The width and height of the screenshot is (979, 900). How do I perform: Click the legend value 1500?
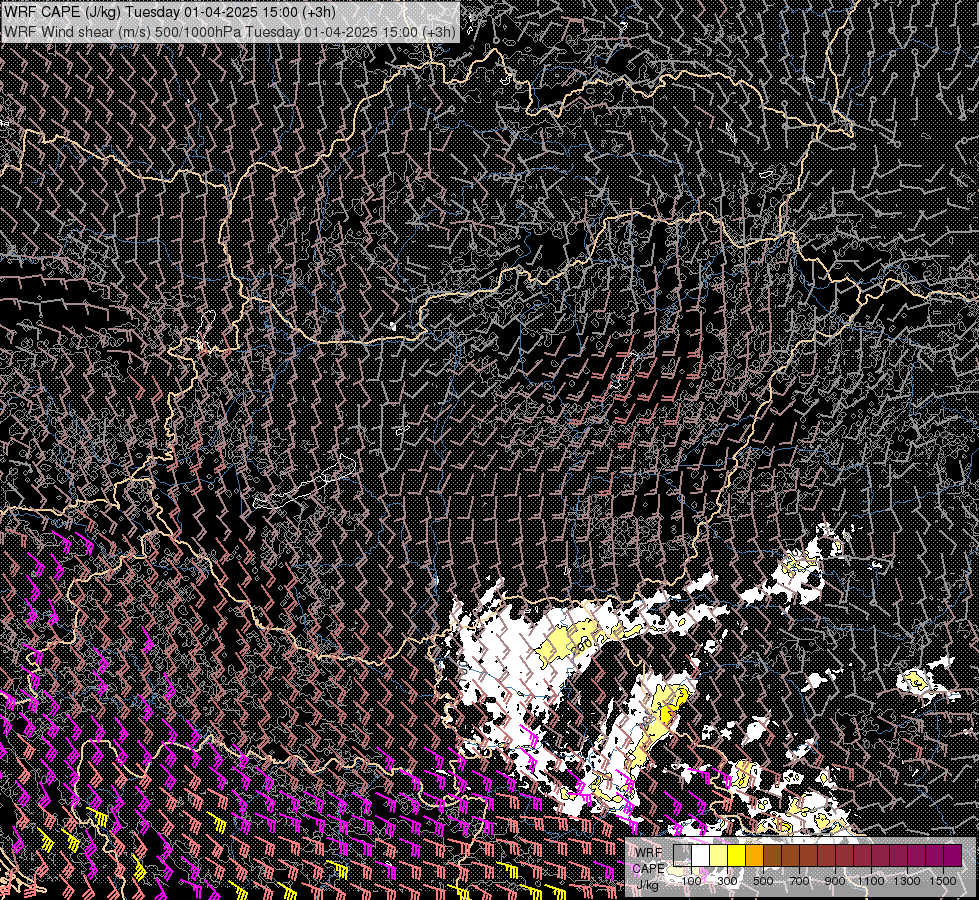click(x=943, y=881)
